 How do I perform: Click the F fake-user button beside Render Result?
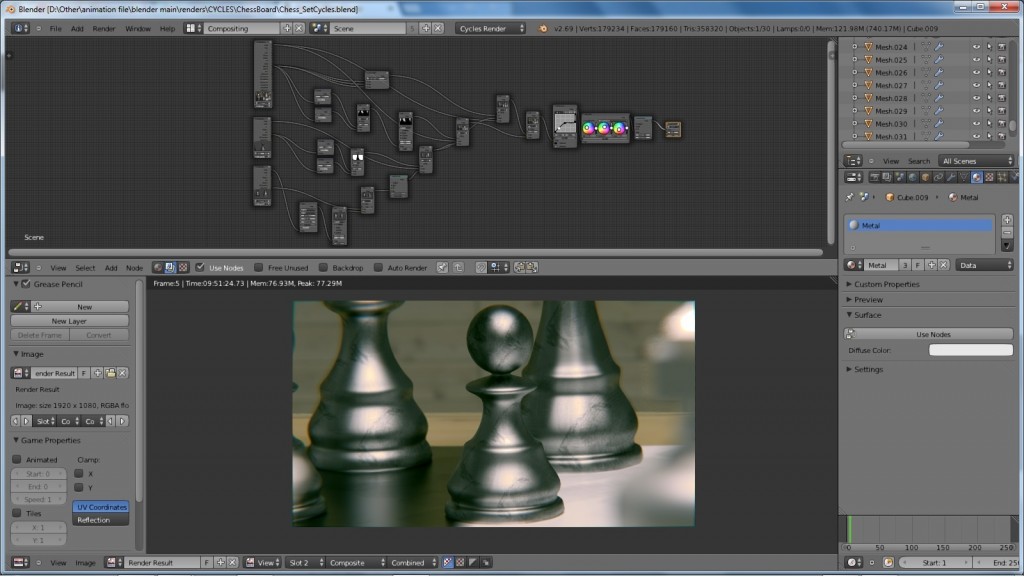84,372
